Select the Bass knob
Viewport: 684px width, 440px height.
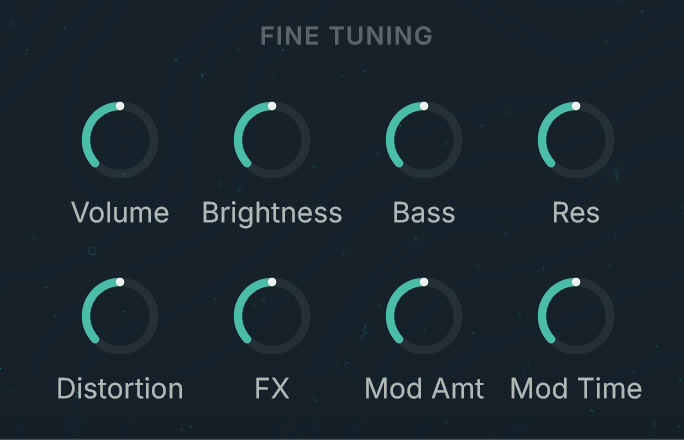(x=424, y=141)
